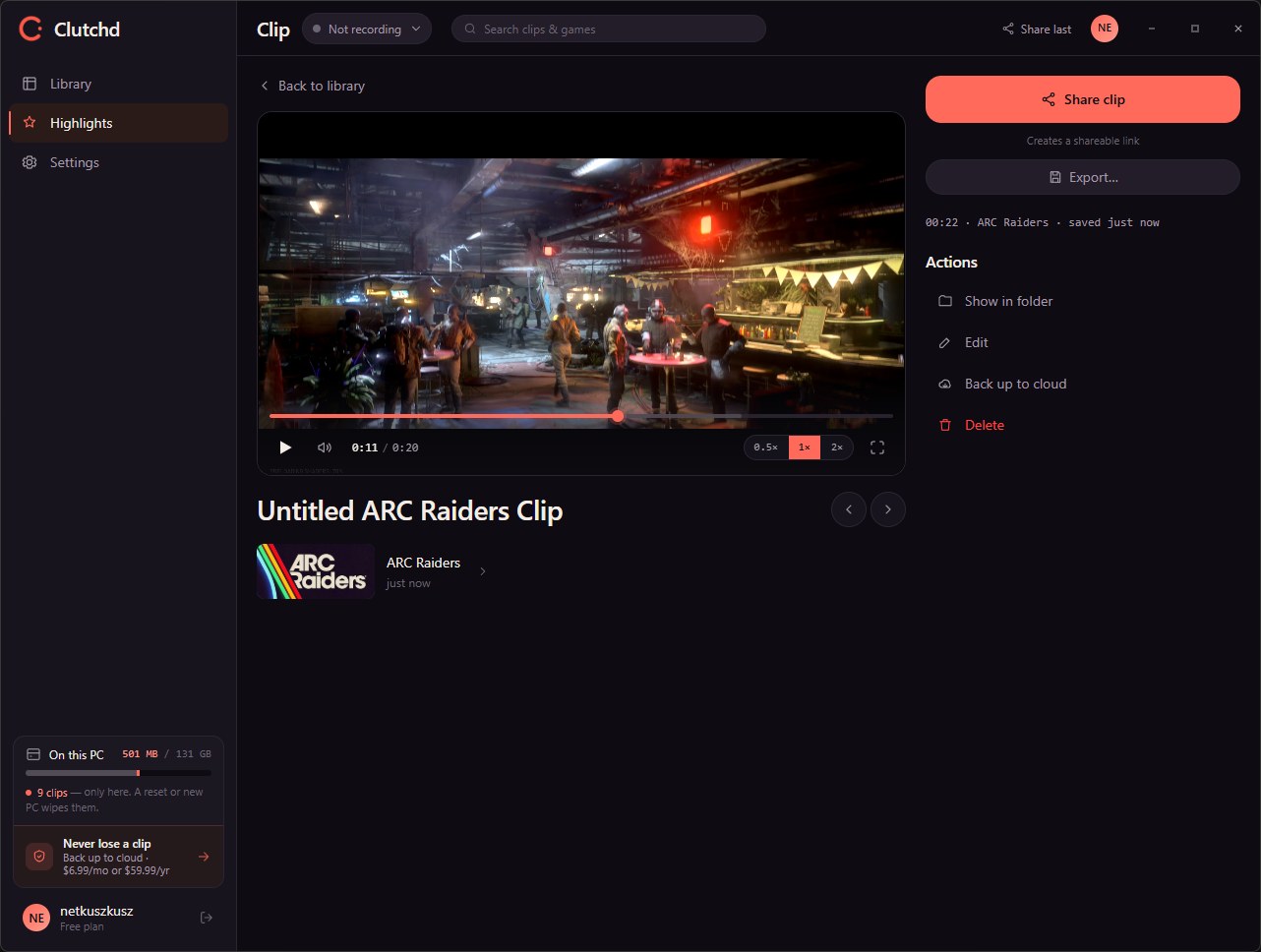The height and width of the screenshot is (952, 1261).
Task: Select Highlights in the sidebar
Action: (119, 123)
